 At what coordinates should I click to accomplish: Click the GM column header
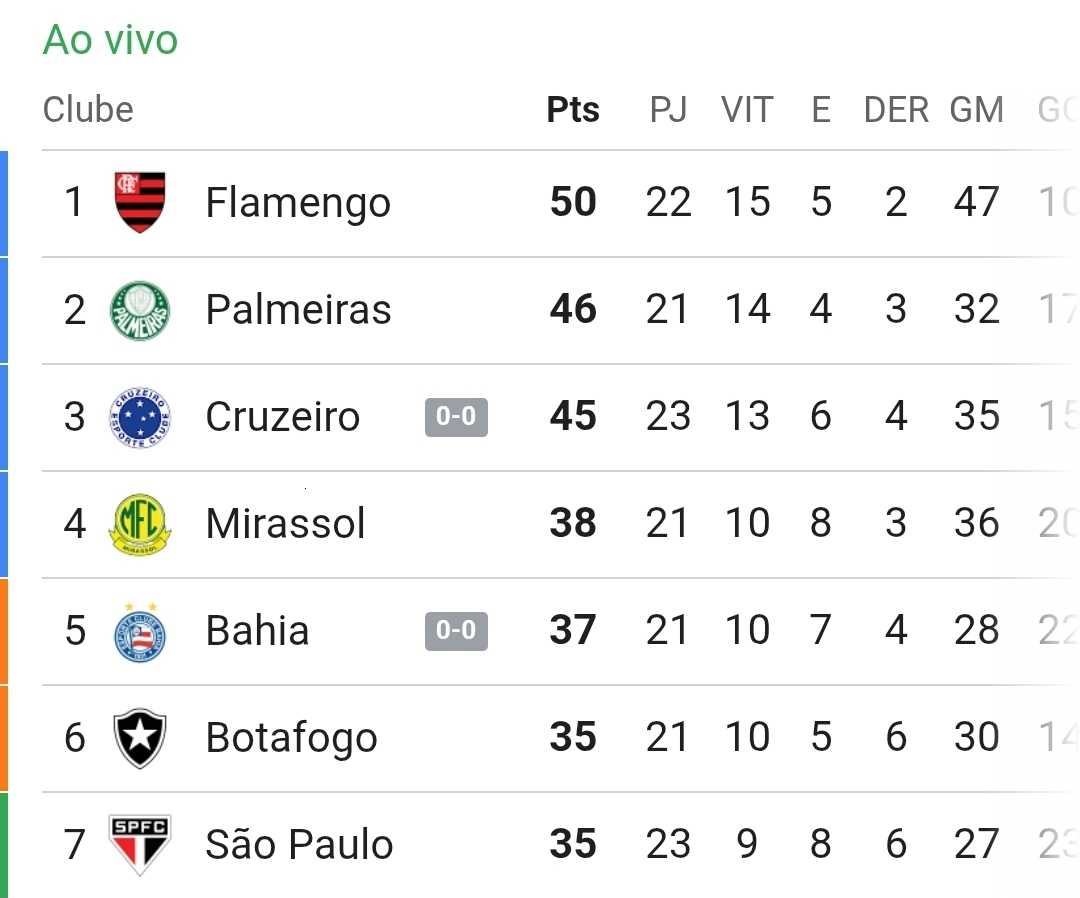point(977,109)
